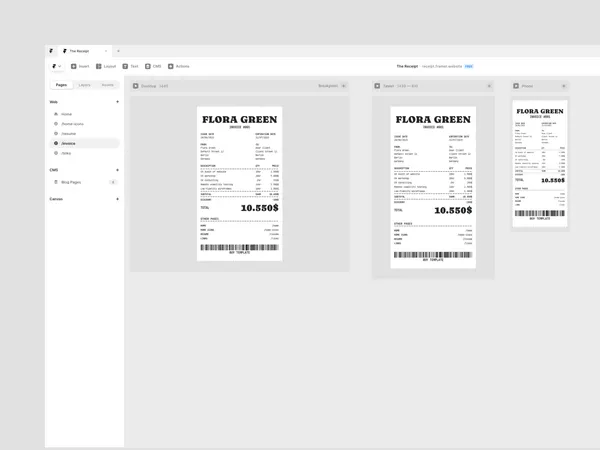Click the Desktop breakpoint play icon
Viewport: 600px width, 450px height.
point(135,86)
